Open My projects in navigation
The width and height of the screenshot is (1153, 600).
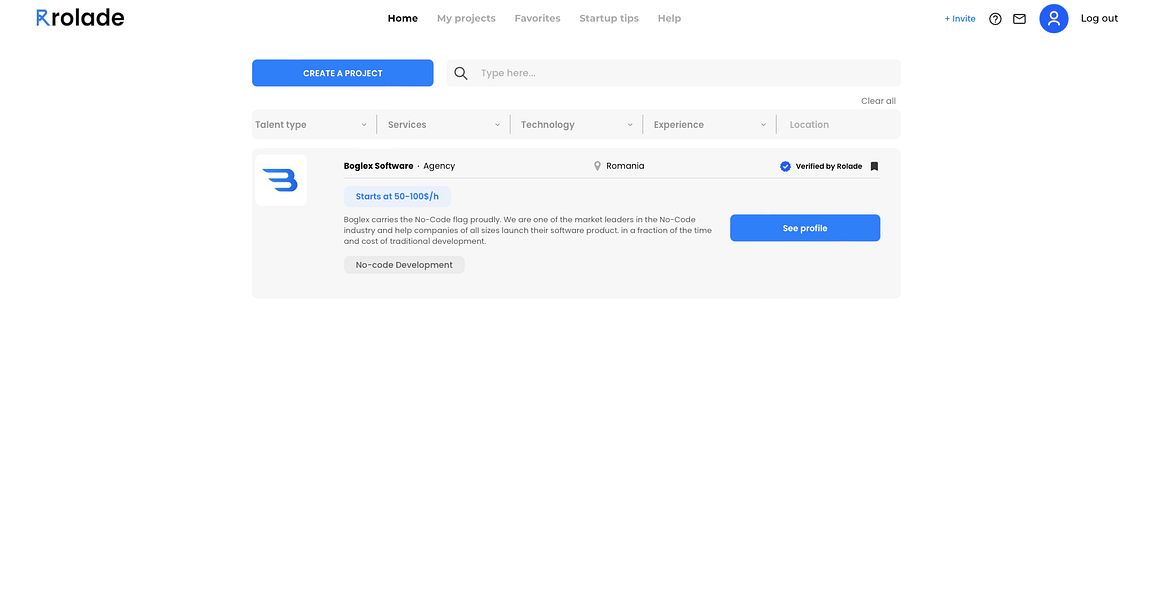pos(466,18)
